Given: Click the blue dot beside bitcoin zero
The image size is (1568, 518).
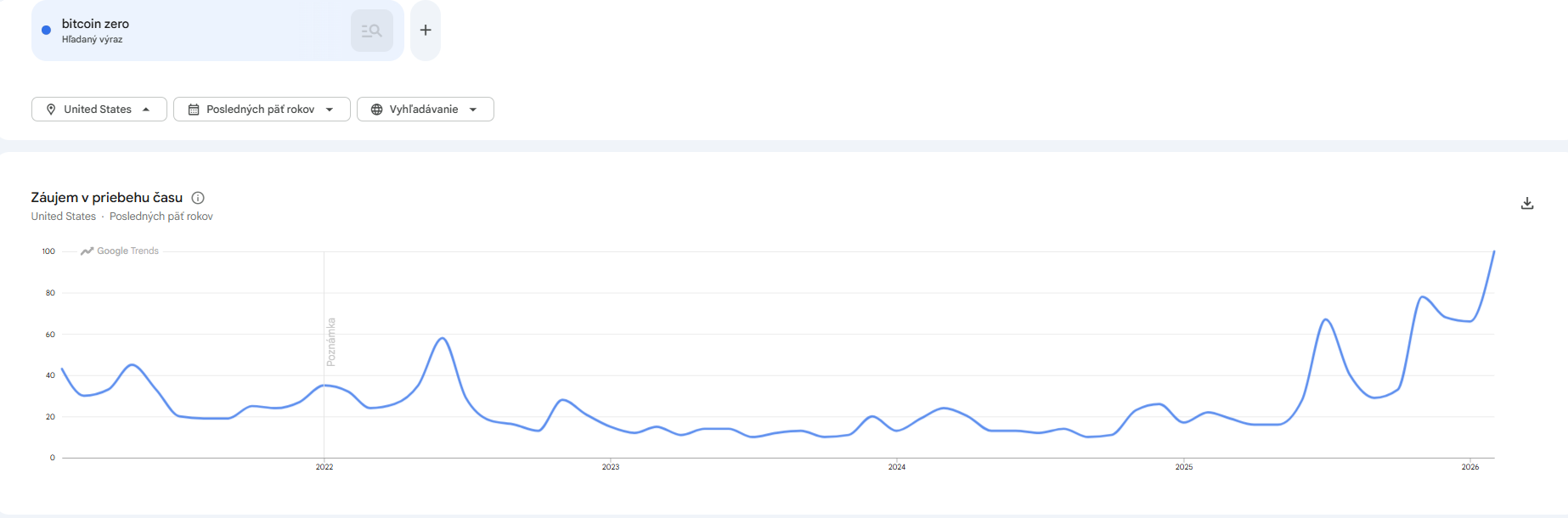Looking at the screenshot, I should pos(47,31).
